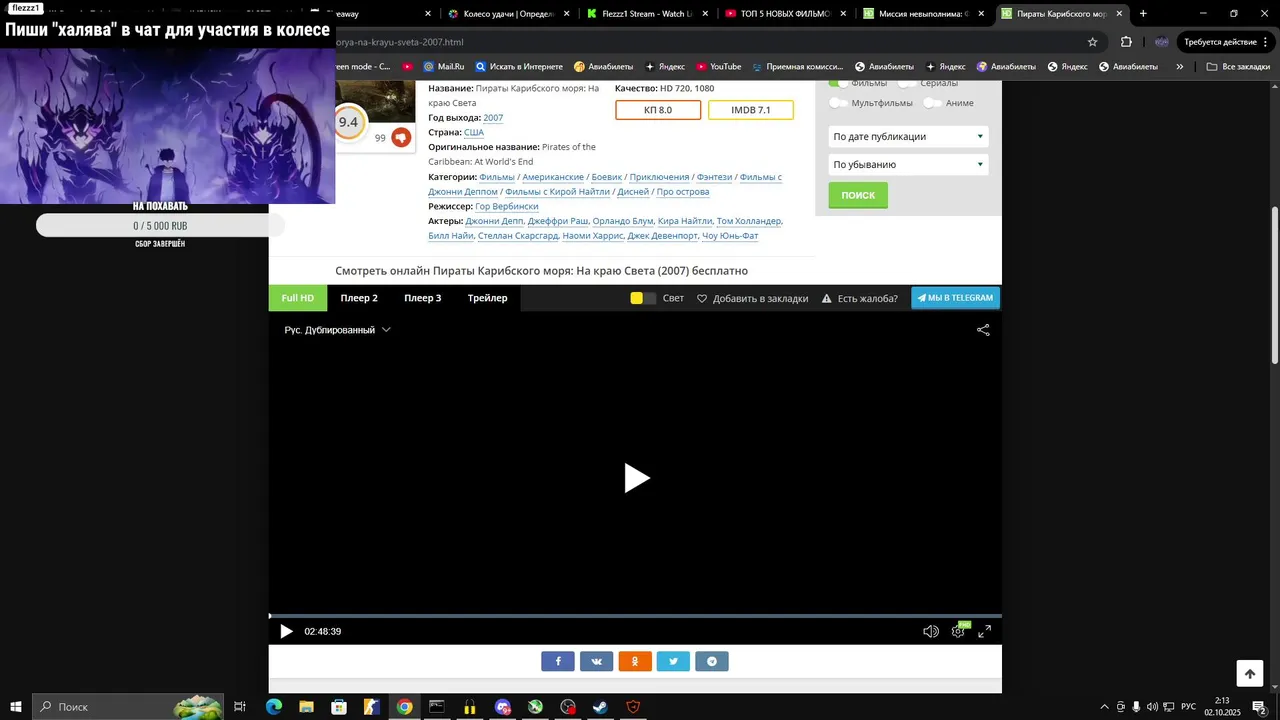Share the movie on VK
Screen dimensions: 1280x720
point(597,661)
